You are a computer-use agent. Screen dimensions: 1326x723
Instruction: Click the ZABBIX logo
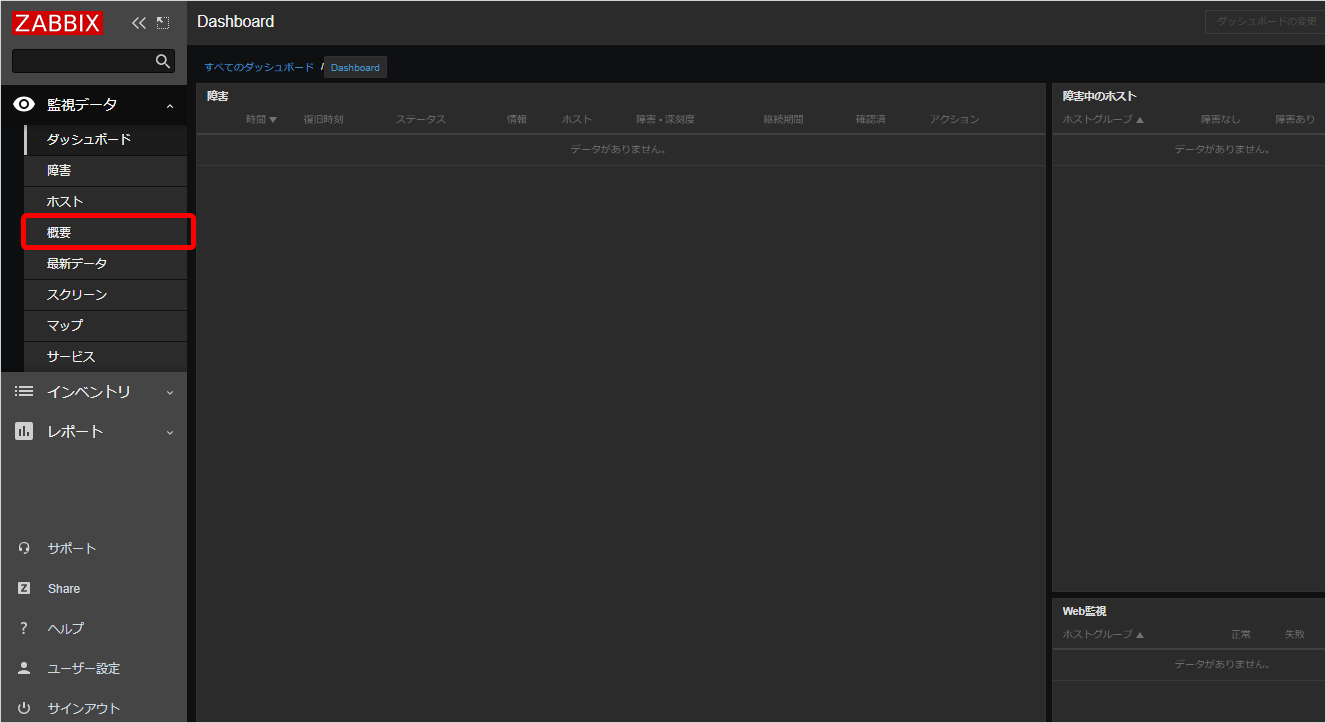coord(58,22)
